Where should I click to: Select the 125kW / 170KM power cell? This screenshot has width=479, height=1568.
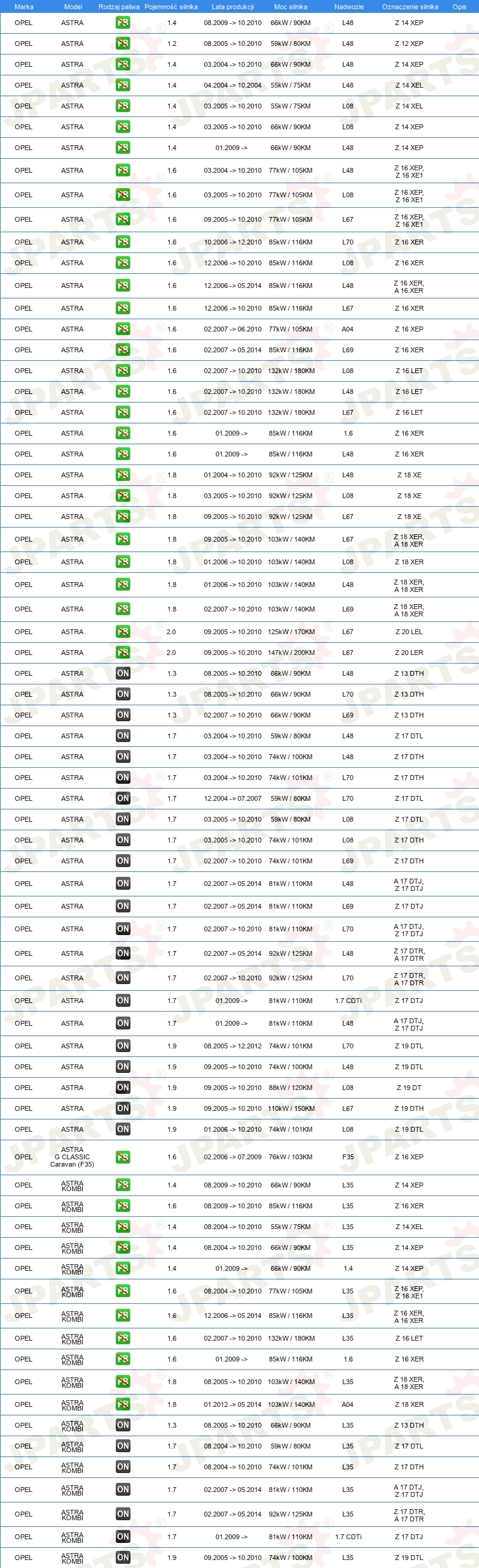click(x=291, y=632)
